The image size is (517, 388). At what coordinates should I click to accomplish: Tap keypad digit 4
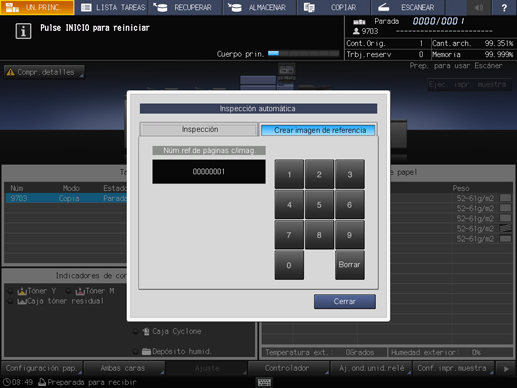click(x=289, y=205)
